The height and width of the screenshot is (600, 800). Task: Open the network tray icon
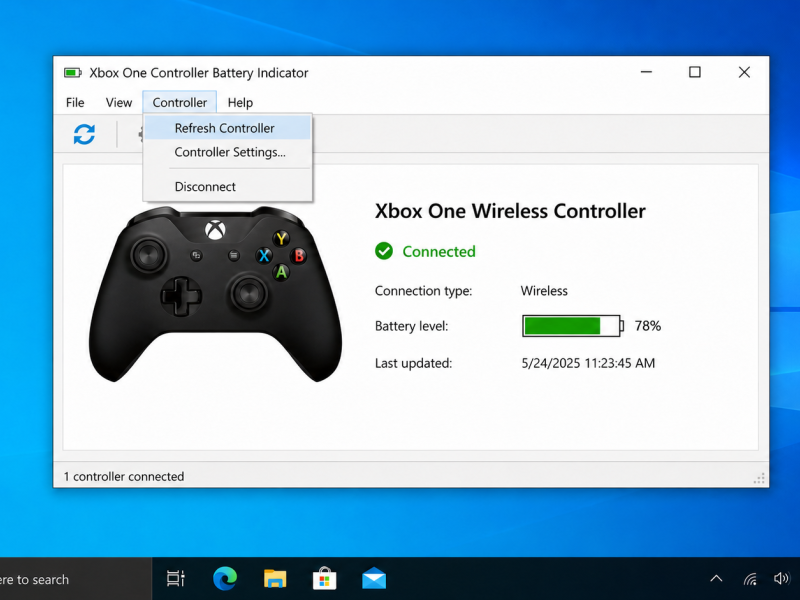pyautogui.click(x=750, y=579)
